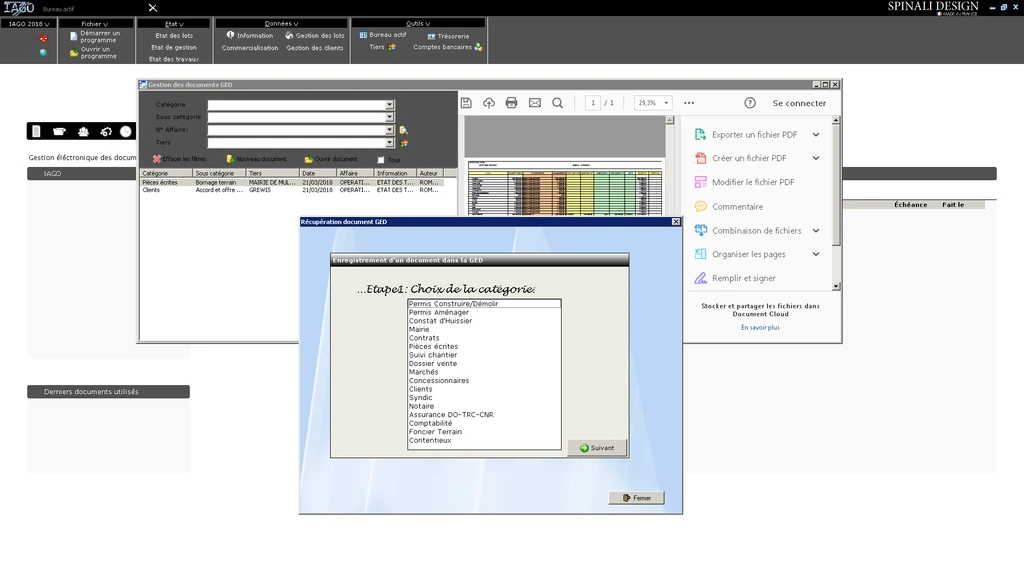Toggle the Tous checkbox

[381, 159]
